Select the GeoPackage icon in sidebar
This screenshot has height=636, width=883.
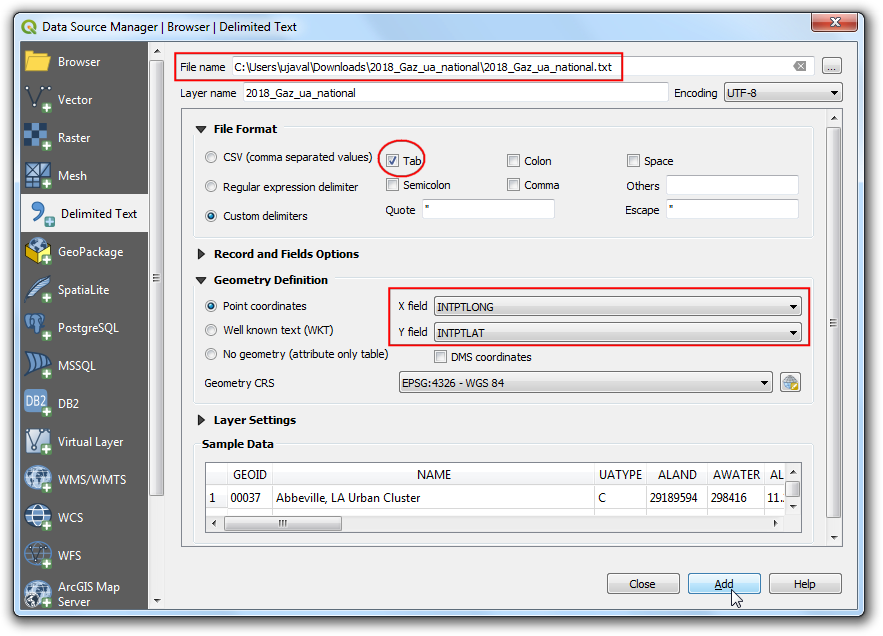[38, 251]
